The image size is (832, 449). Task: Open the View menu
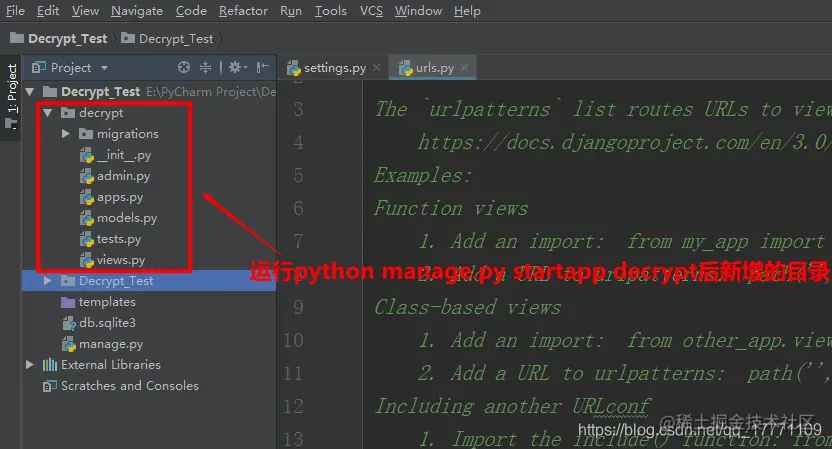click(85, 11)
